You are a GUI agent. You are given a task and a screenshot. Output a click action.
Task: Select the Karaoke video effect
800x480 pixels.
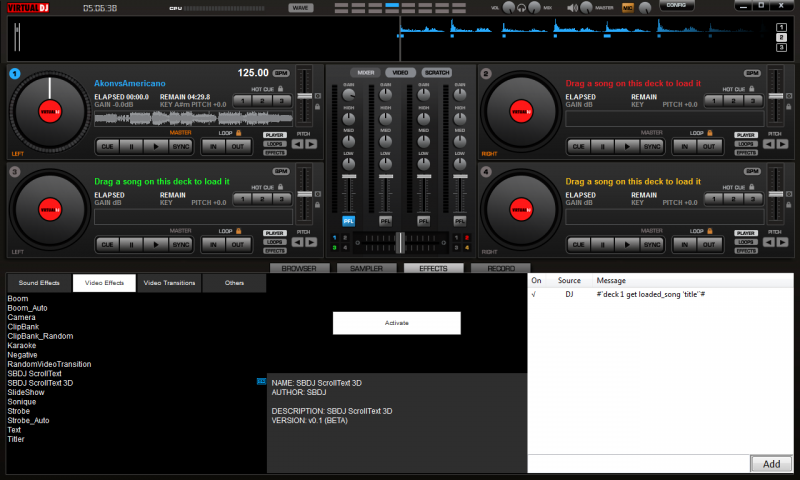(22, 345)
